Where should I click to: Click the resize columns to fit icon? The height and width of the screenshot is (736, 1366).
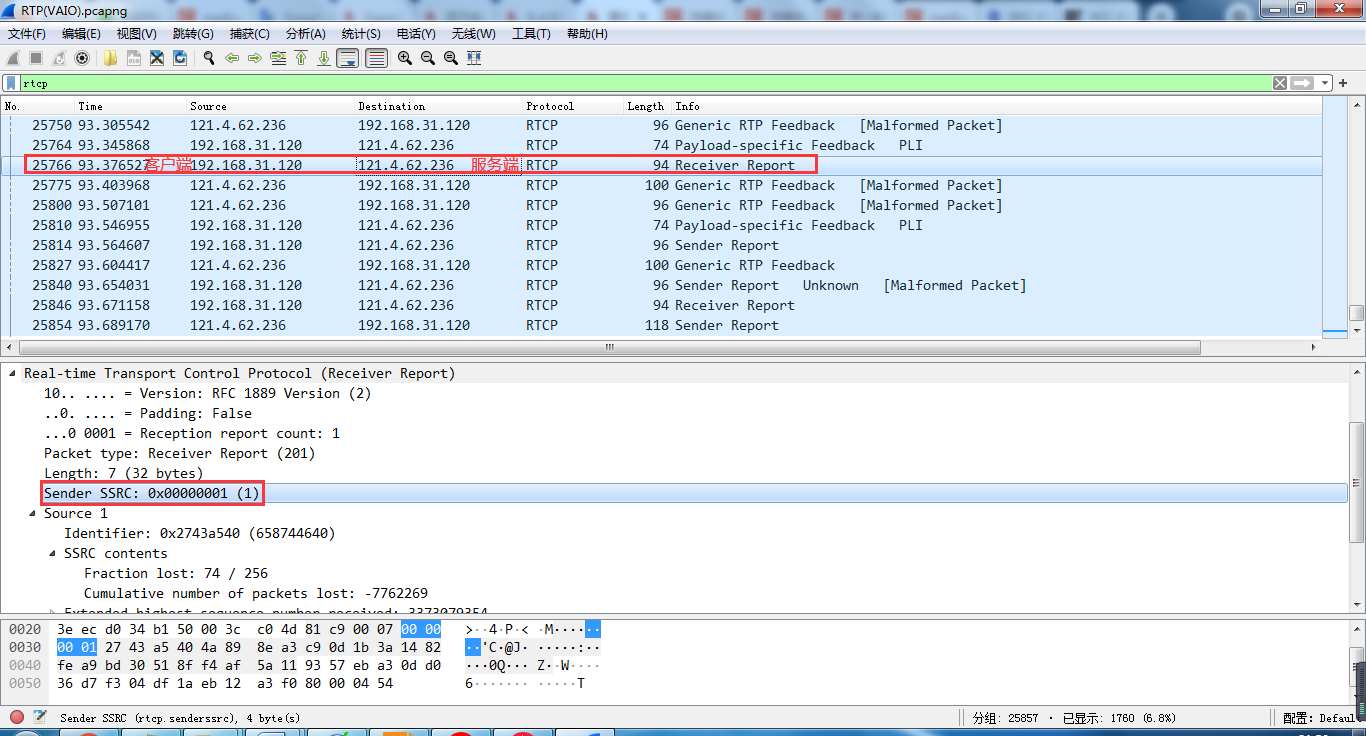point(474,58)
